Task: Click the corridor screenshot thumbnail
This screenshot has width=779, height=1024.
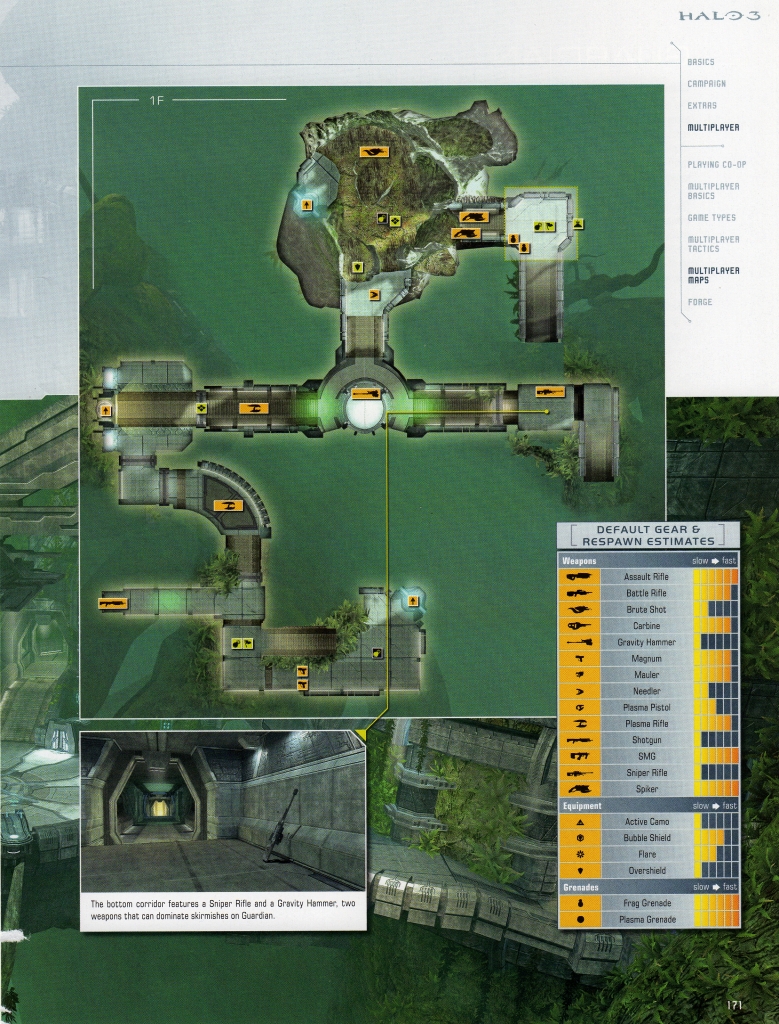Action: [223, 810]
